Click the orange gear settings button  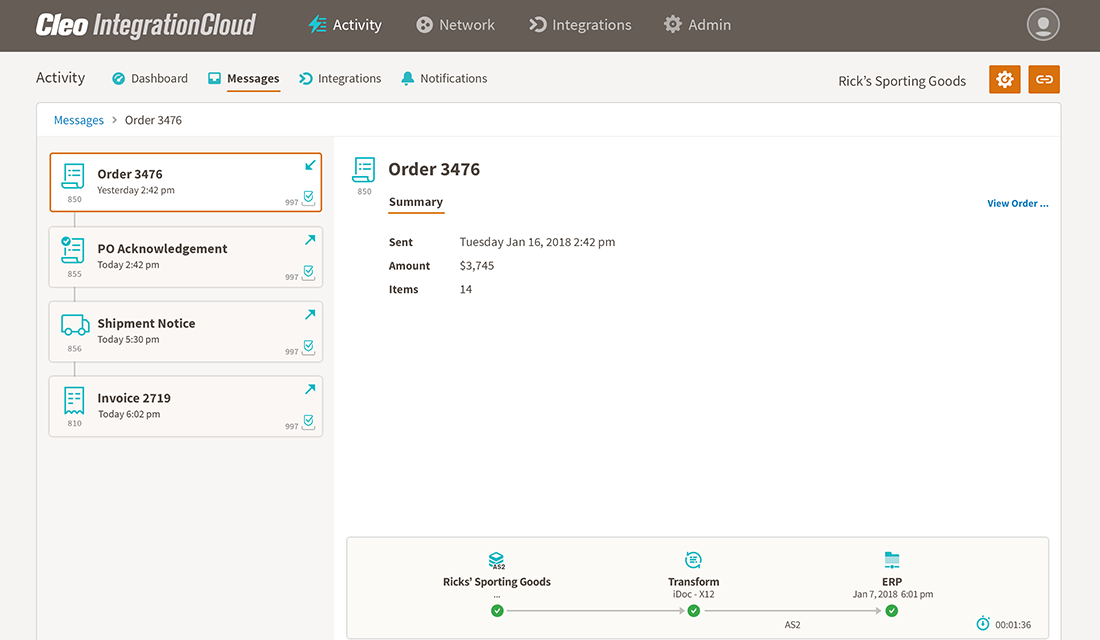pos(1005,79)
